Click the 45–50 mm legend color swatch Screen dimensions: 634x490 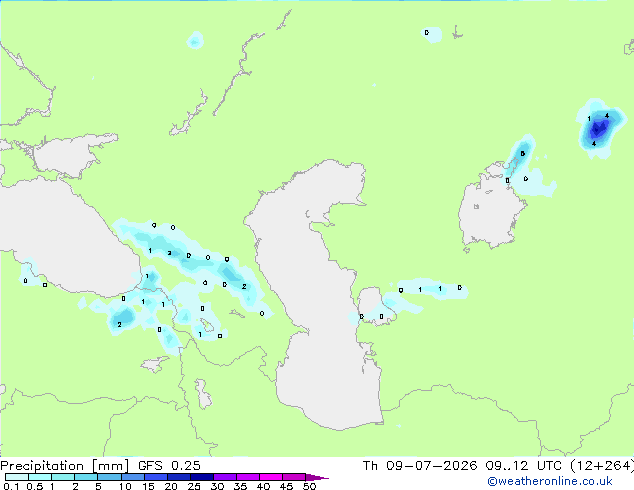point(294,477)
